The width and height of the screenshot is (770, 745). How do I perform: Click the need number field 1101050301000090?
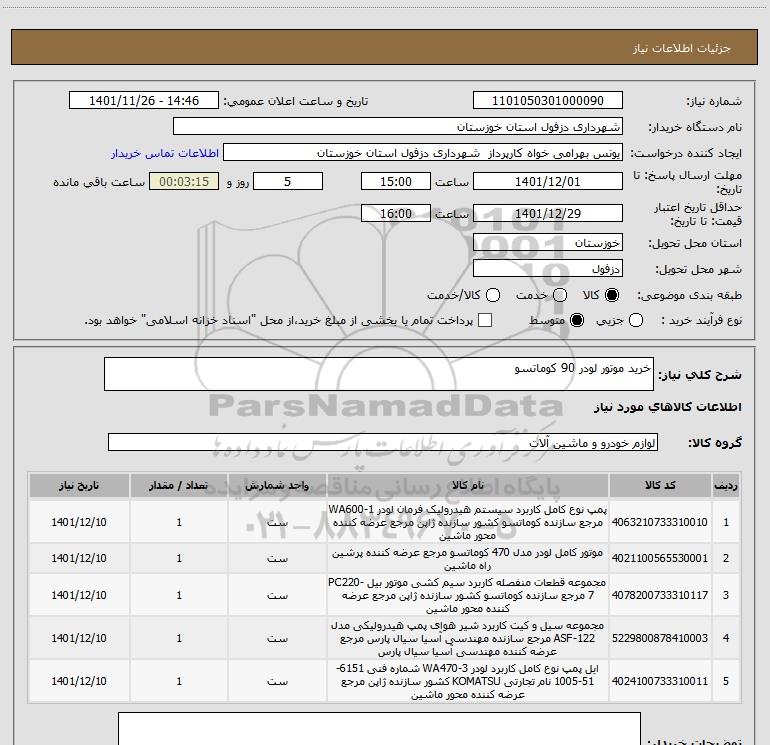[548, 101]
